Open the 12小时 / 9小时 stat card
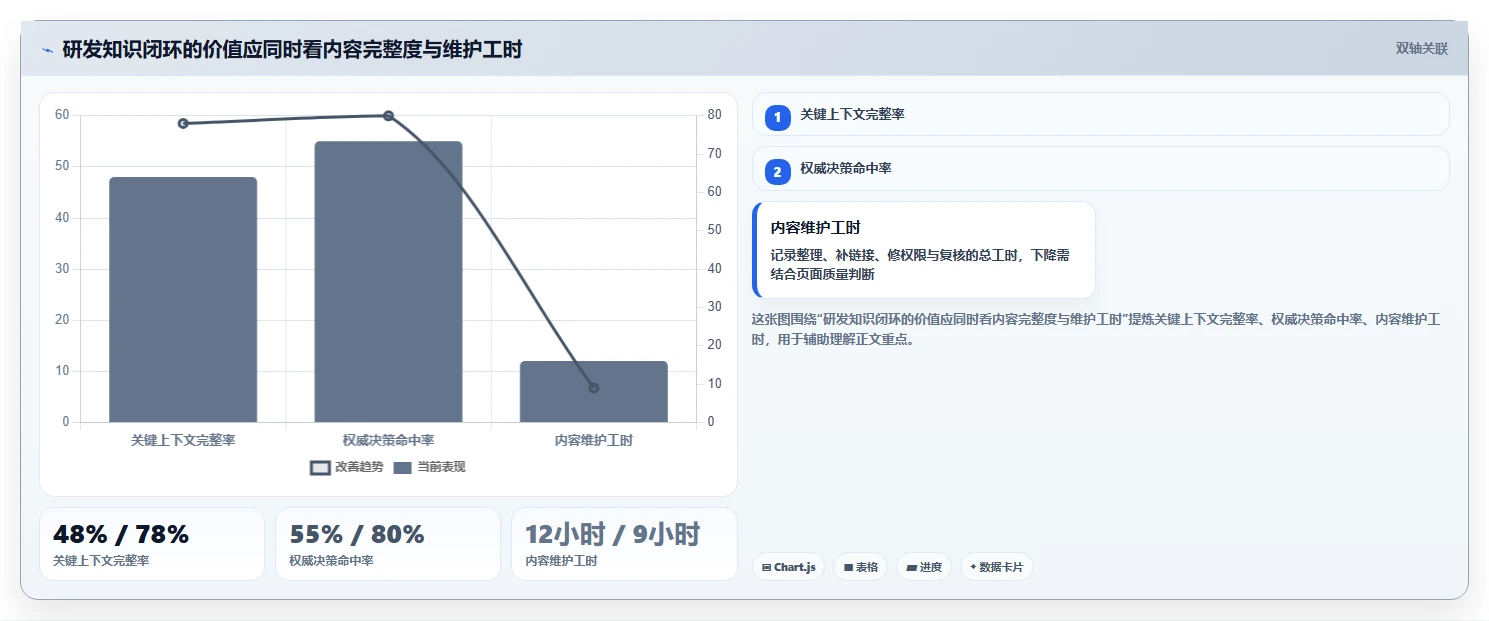Image resolution: width=1489 pixels, height=621 pixels. click(x=624, y=544)
